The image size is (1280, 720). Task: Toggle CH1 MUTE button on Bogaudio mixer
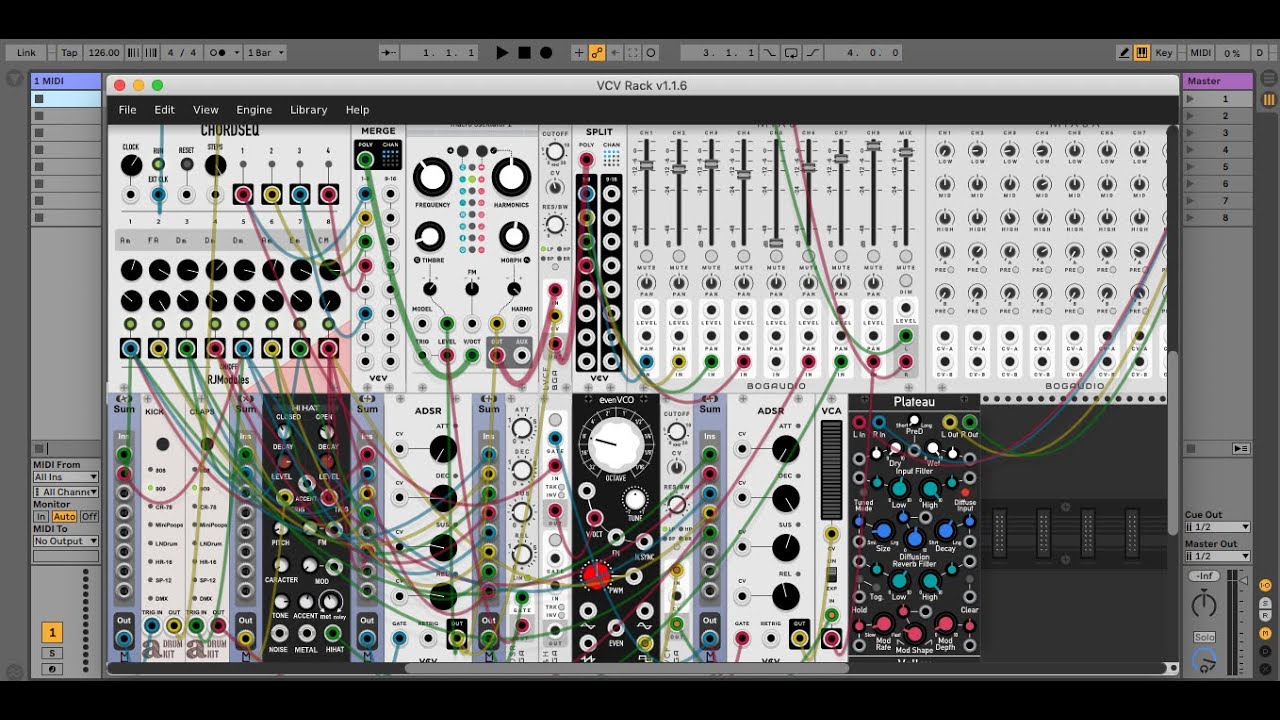coord(646,256)
